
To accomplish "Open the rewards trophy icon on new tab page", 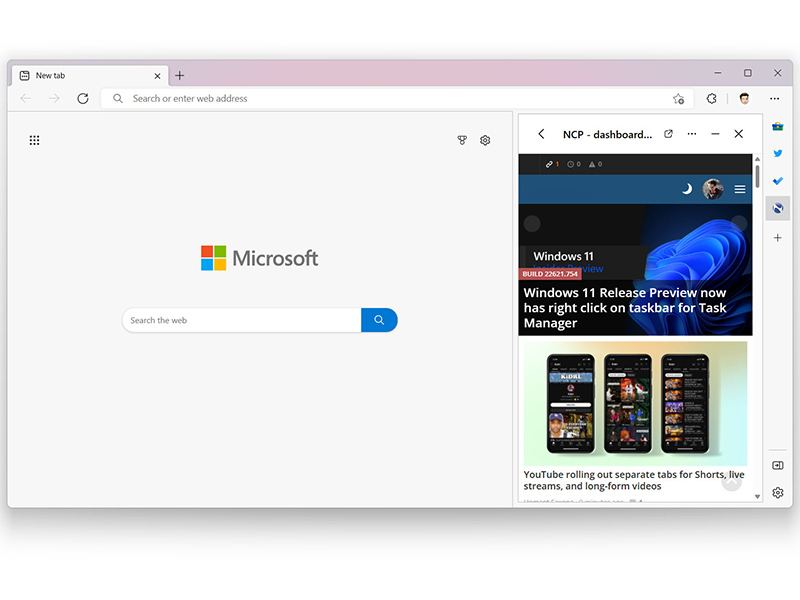I will (462, 140).
